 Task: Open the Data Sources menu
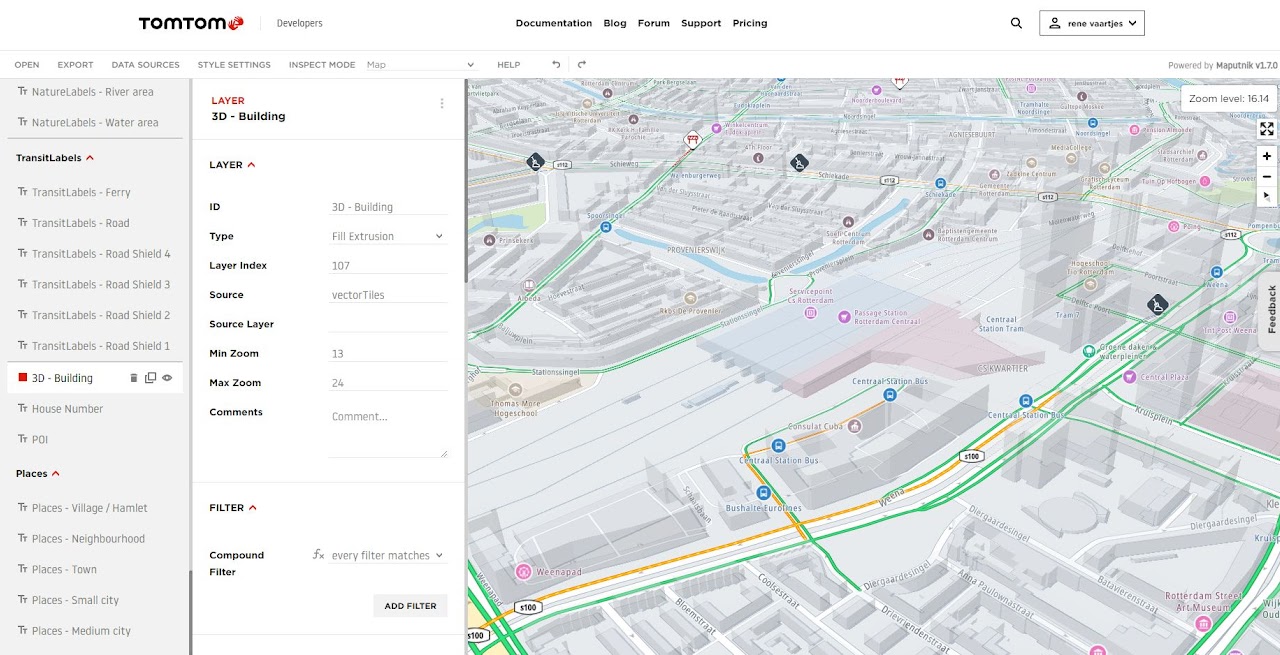point(145,64)
